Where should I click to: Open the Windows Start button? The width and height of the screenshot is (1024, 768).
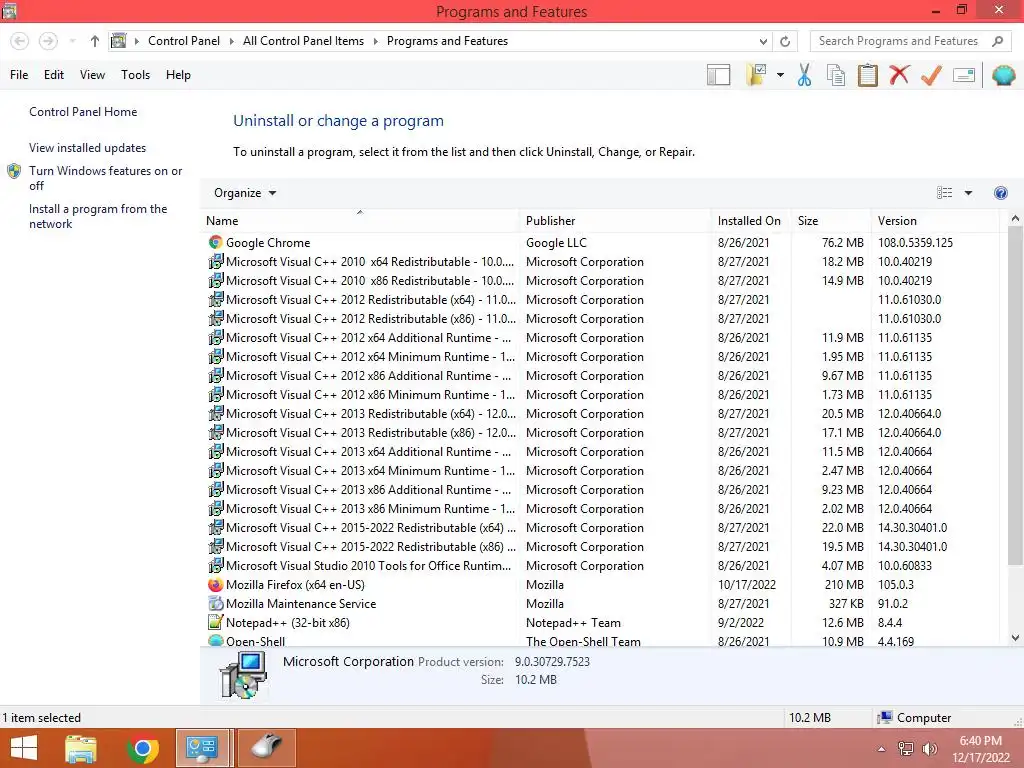tap(24, 748)
